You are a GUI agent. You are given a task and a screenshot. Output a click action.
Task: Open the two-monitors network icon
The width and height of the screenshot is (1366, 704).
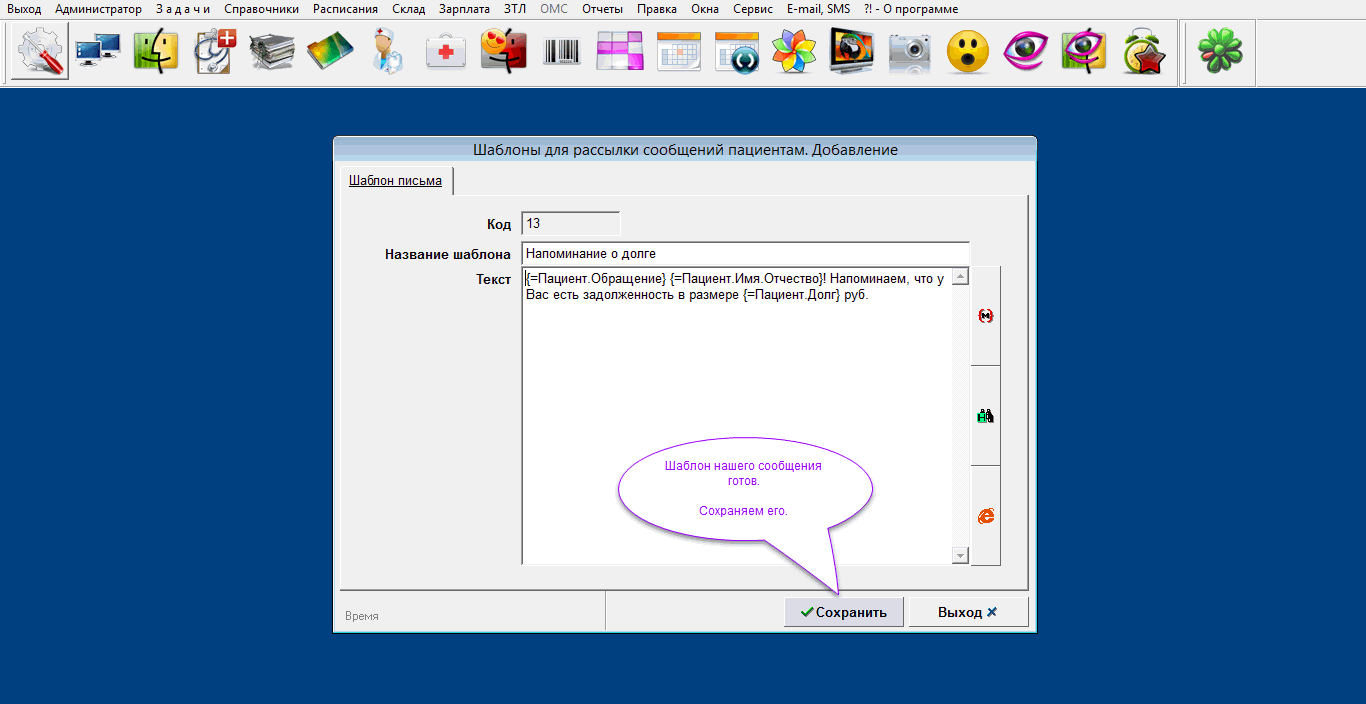98,51
